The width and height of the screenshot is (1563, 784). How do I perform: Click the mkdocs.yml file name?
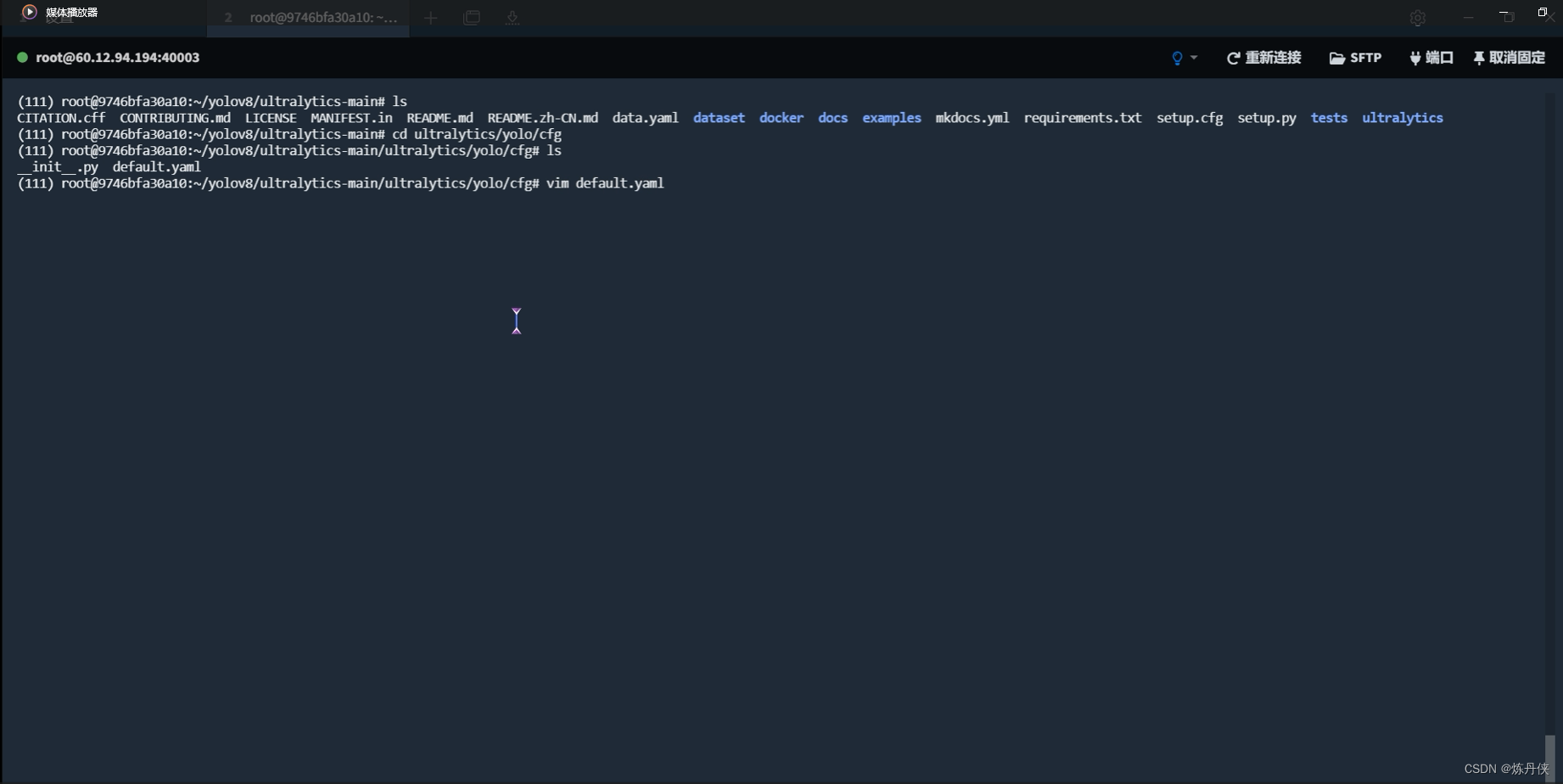972,118
